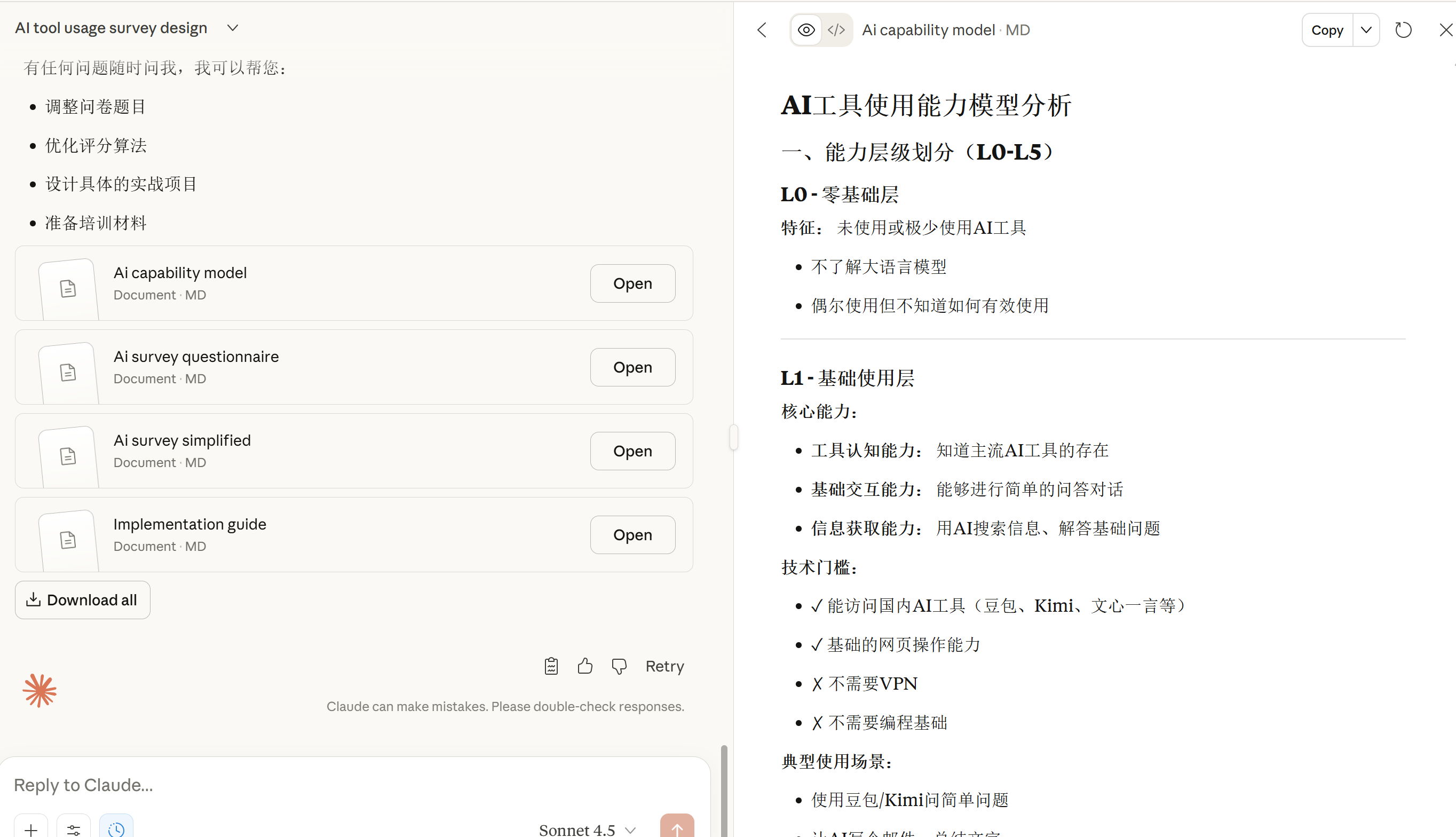Click the refresh artifact icon
This screenshot has height=837, width=1456.
tap(1403, 30)
